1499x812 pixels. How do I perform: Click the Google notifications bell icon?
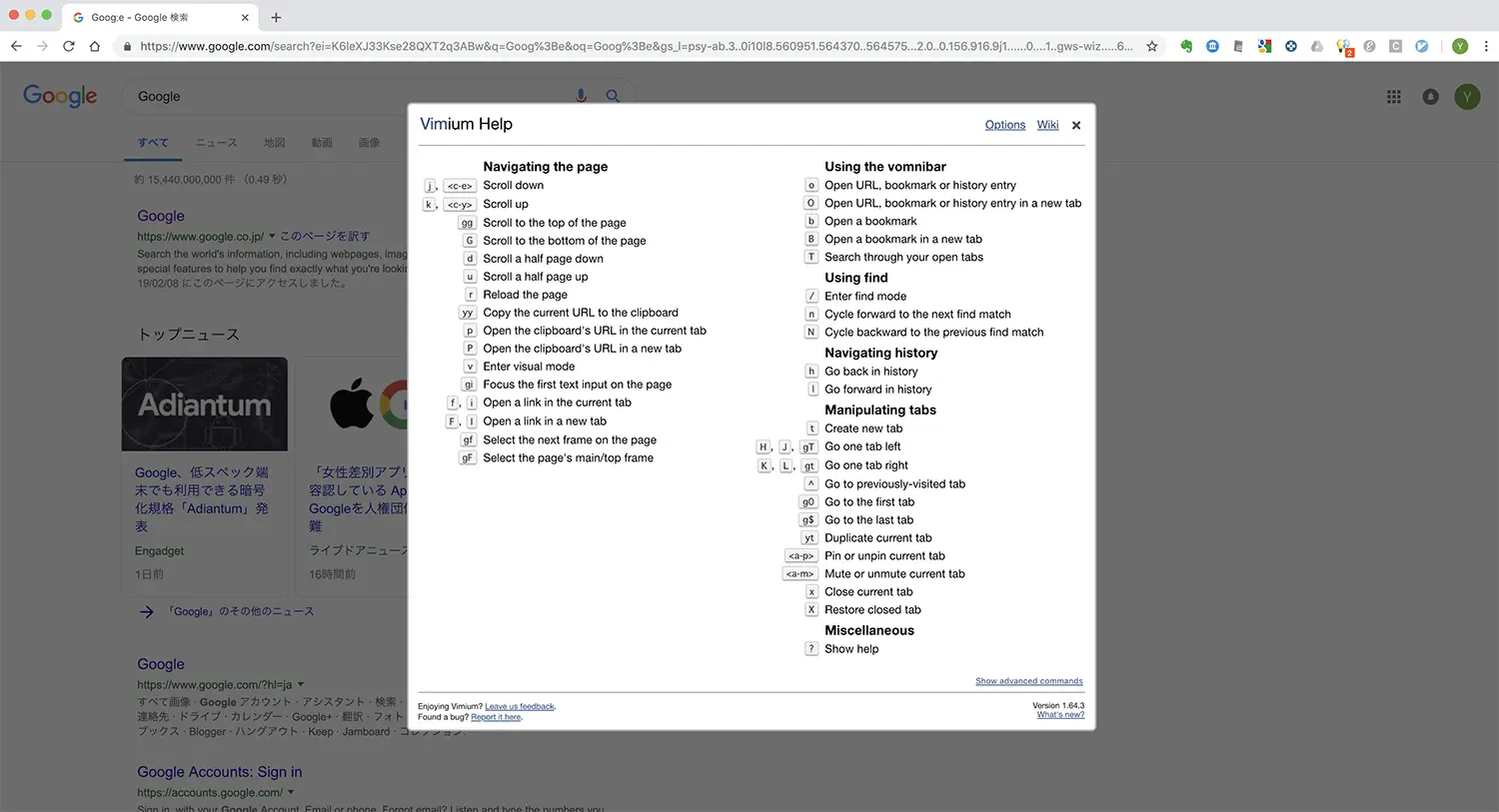(1431, 97)
